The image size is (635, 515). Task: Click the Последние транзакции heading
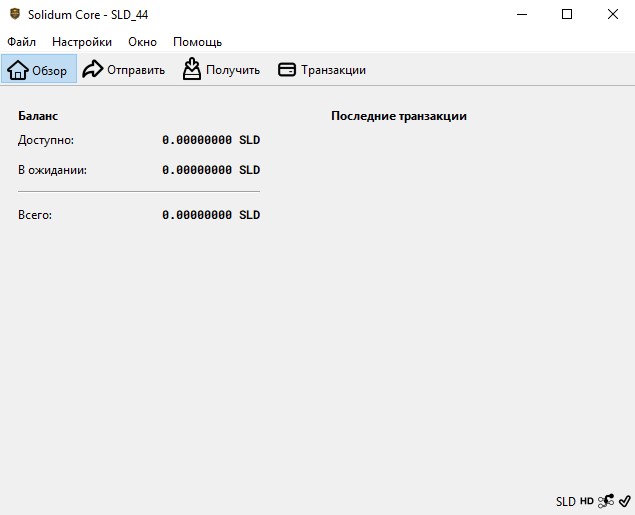pyautogui.click(x=399, y=116)
